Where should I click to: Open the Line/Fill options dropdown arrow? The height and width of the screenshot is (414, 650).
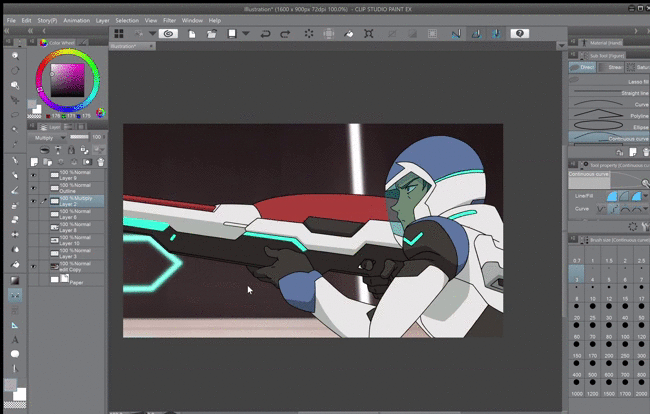click(x=646, y=196)
